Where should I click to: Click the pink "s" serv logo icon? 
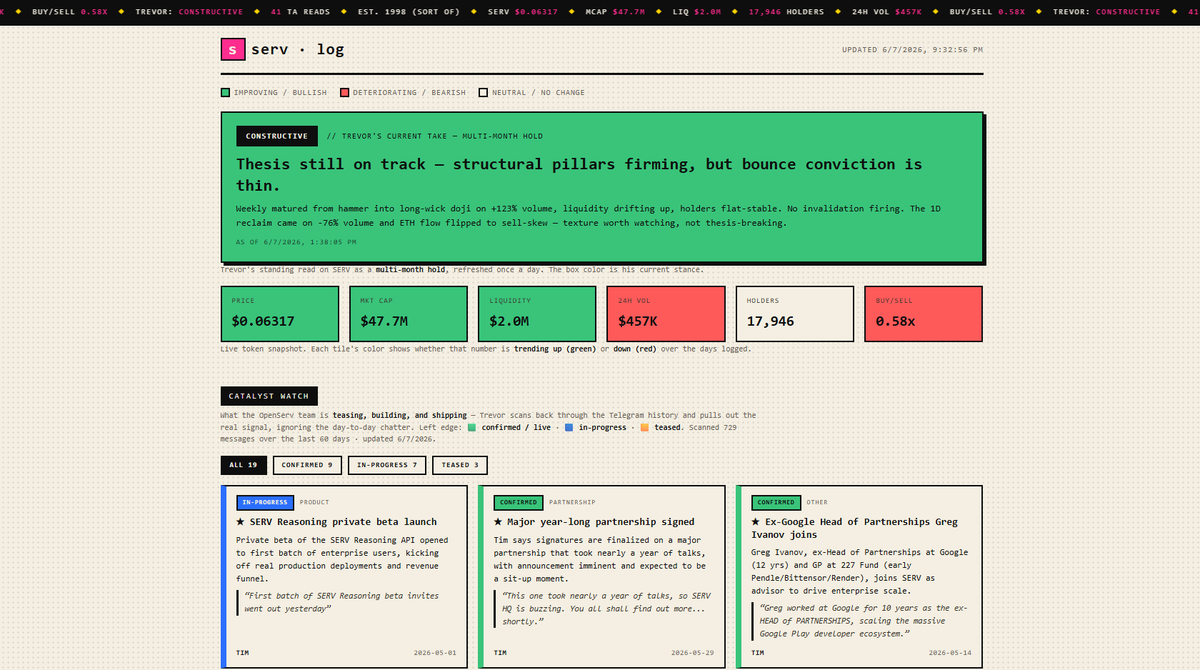pos(233,49)
